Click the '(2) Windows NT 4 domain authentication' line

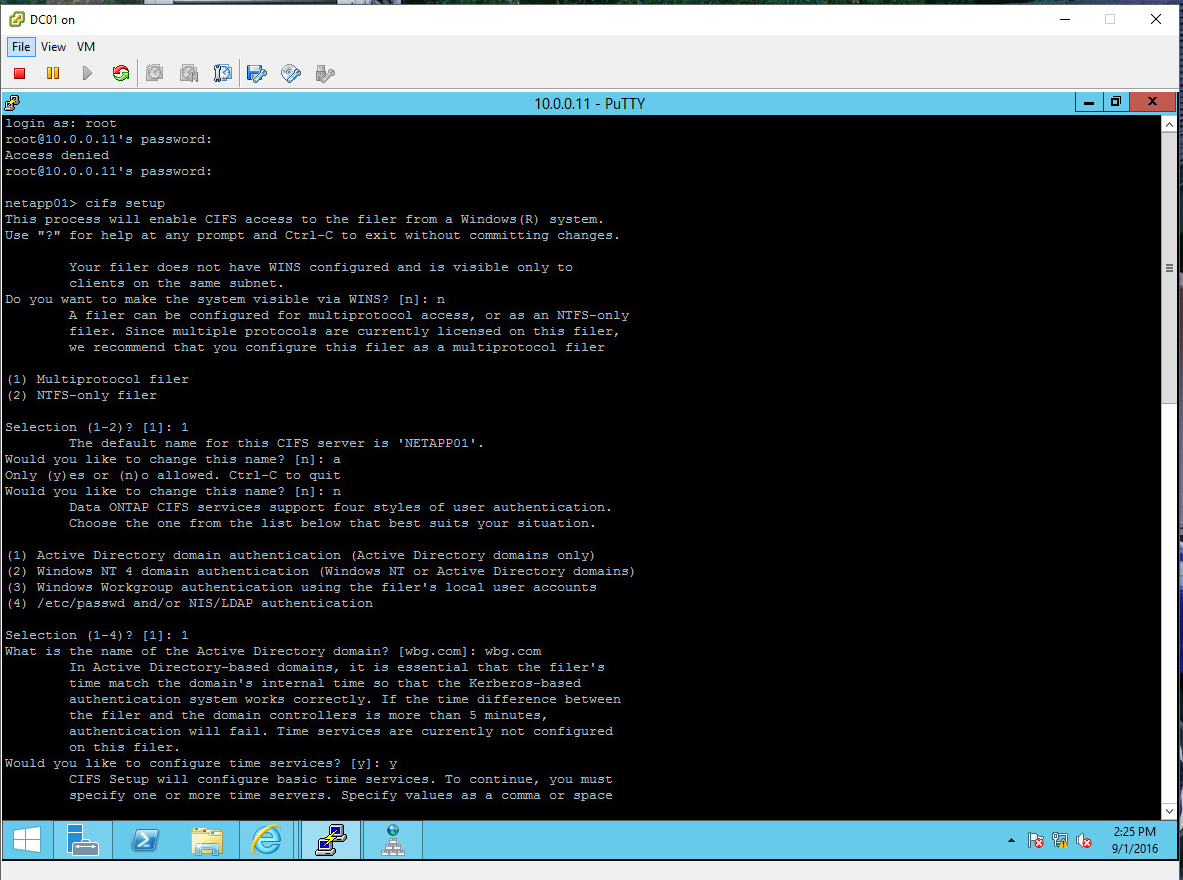coord(321,571)
